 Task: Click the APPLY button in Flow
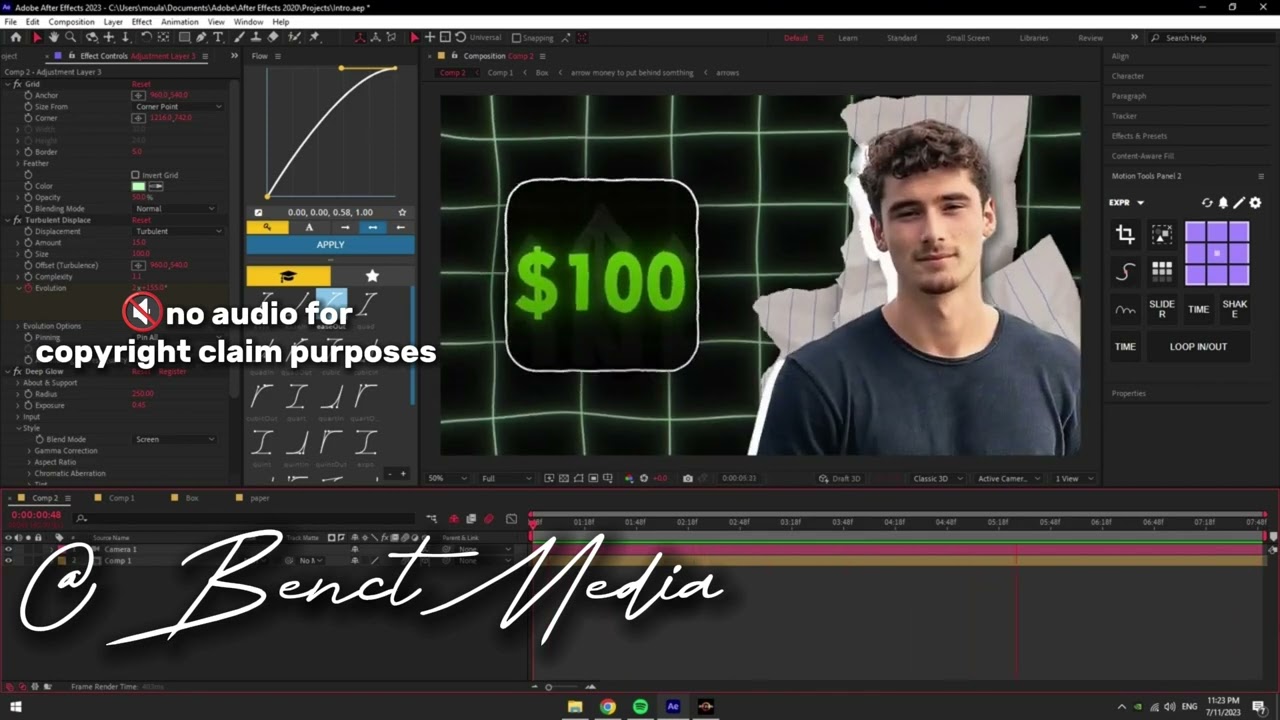point(330,245)
